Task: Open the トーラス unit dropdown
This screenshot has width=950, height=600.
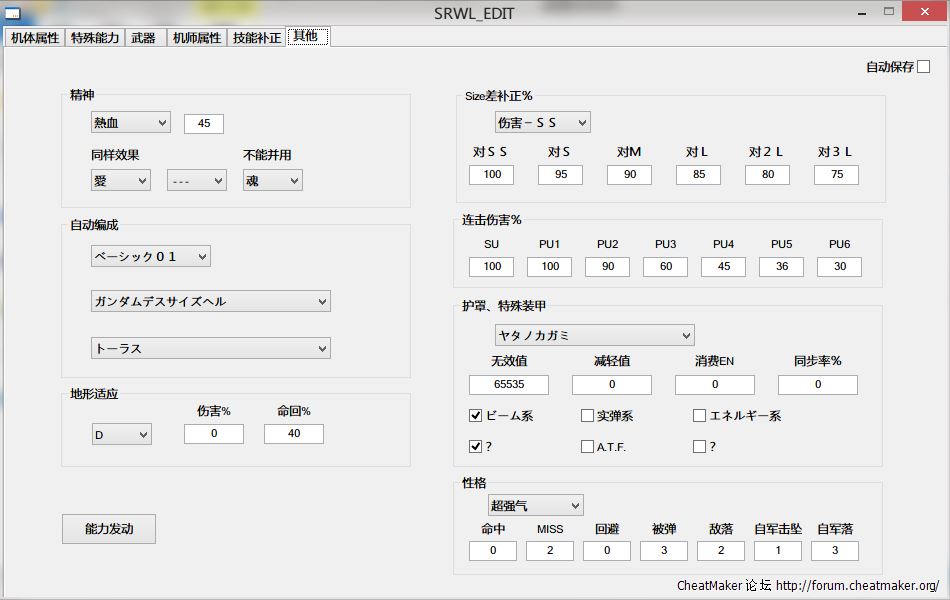Action: click(x=210, y=348)
